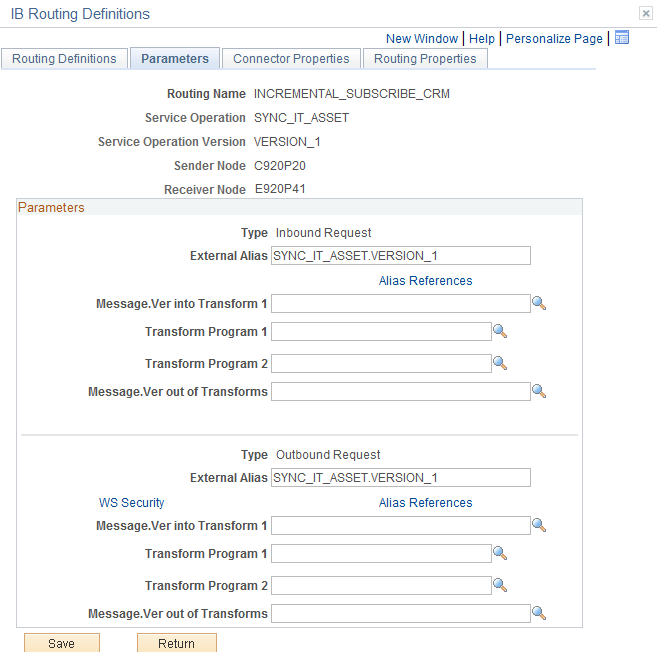Viewport: 657px width, 652px height.
Task: Click the Save button
Action: point(62,643)
